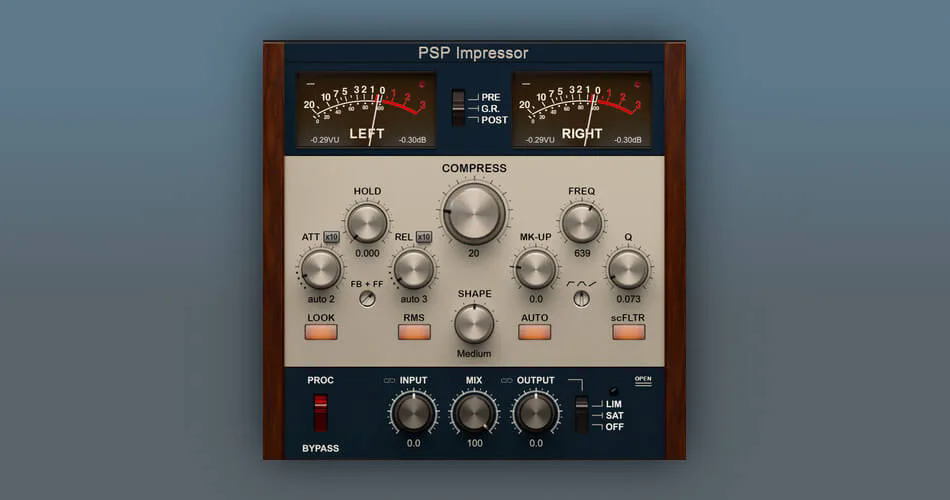Click the INPUT gain knob
950x500 pixels.
point(413,413)
